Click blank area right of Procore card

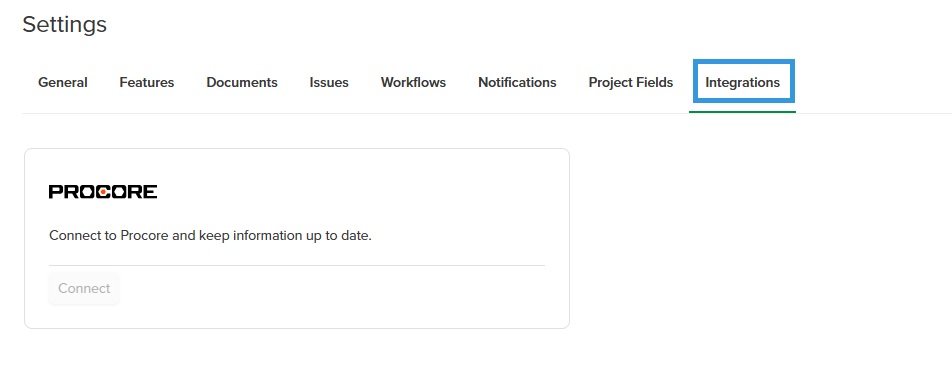tap(759, 237)
